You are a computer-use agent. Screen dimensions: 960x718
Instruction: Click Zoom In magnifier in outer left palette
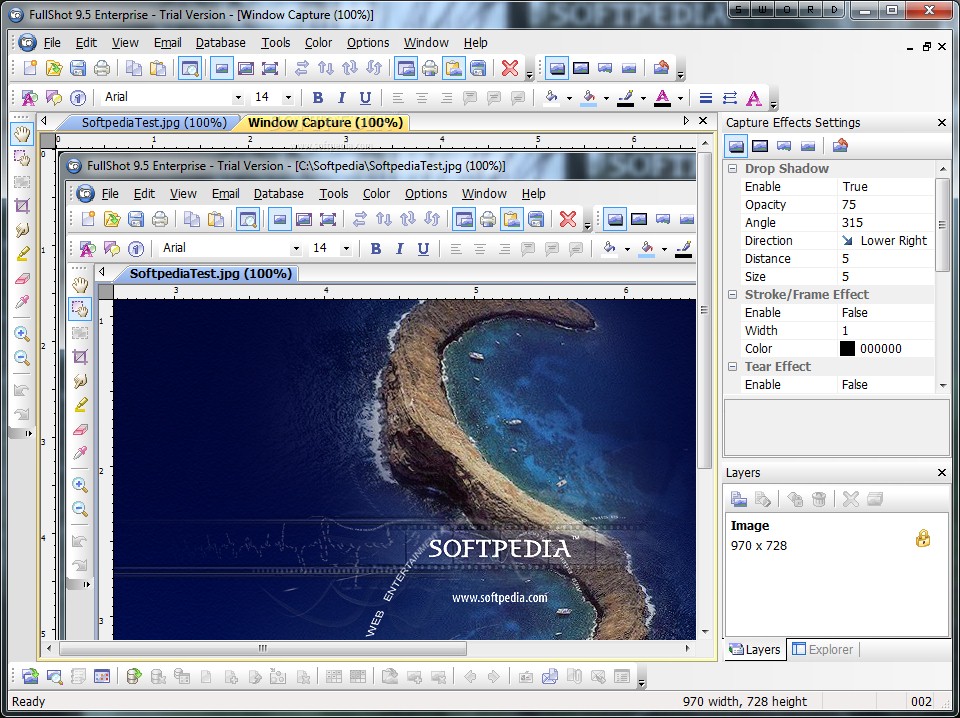22,334
